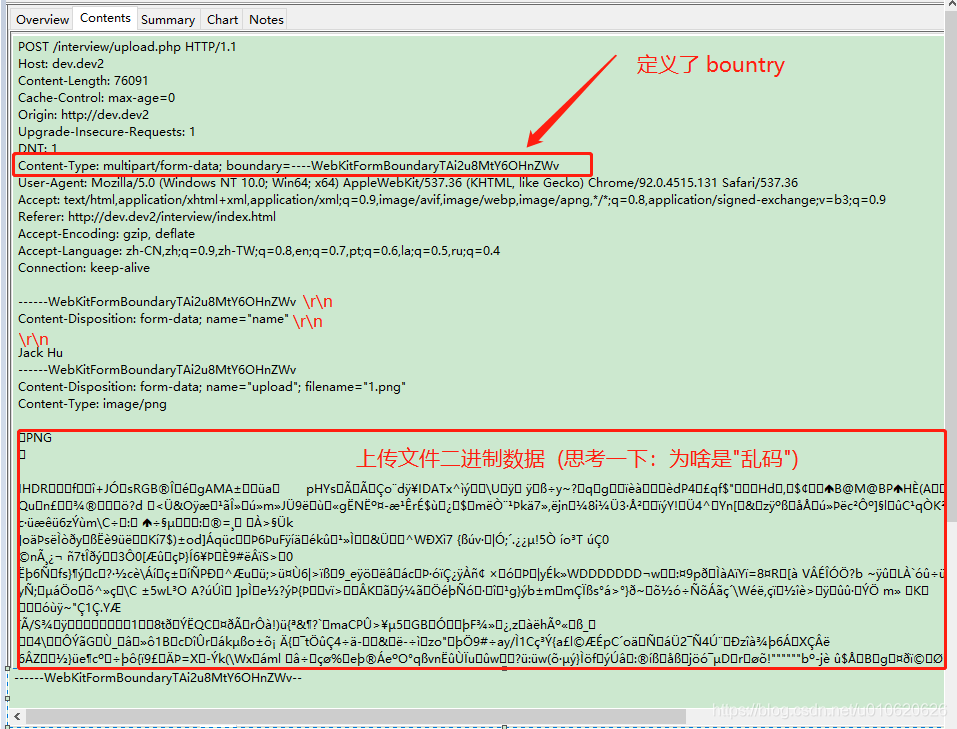Click the 'Jack Hu' form value

pyautogui.click(x=40, y=353)
